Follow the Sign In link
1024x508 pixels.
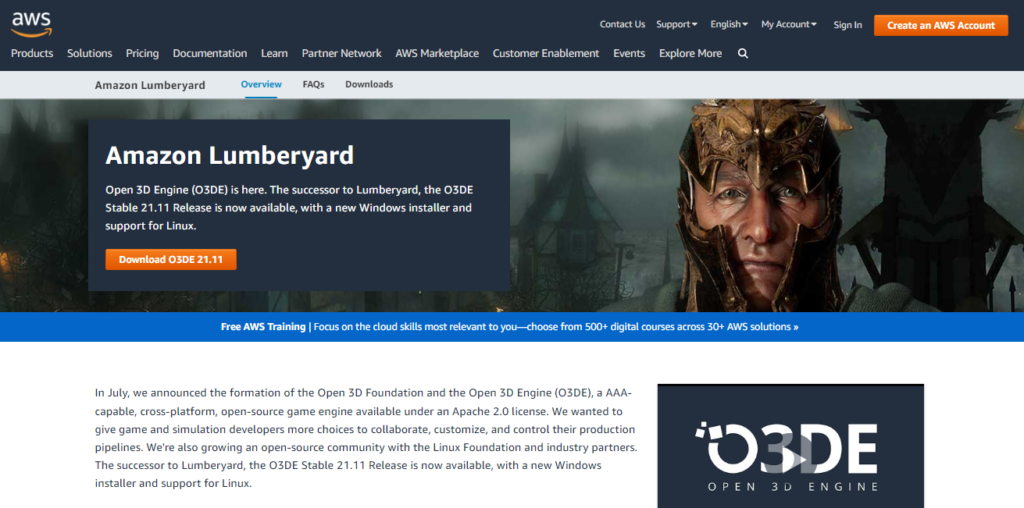(847, 25)
